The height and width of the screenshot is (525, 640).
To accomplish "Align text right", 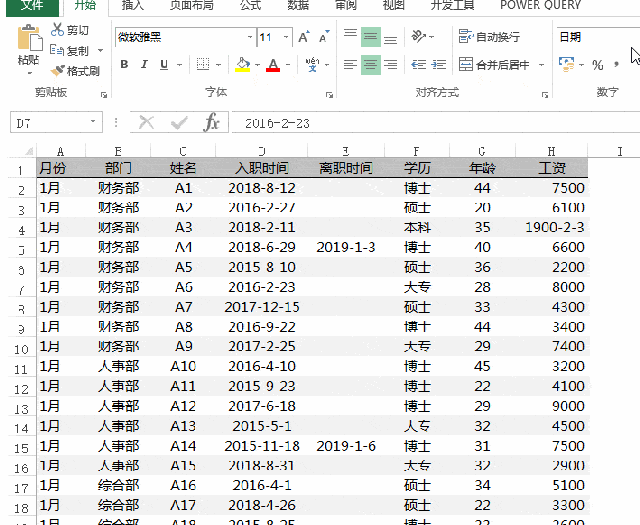I will (391, 65).
